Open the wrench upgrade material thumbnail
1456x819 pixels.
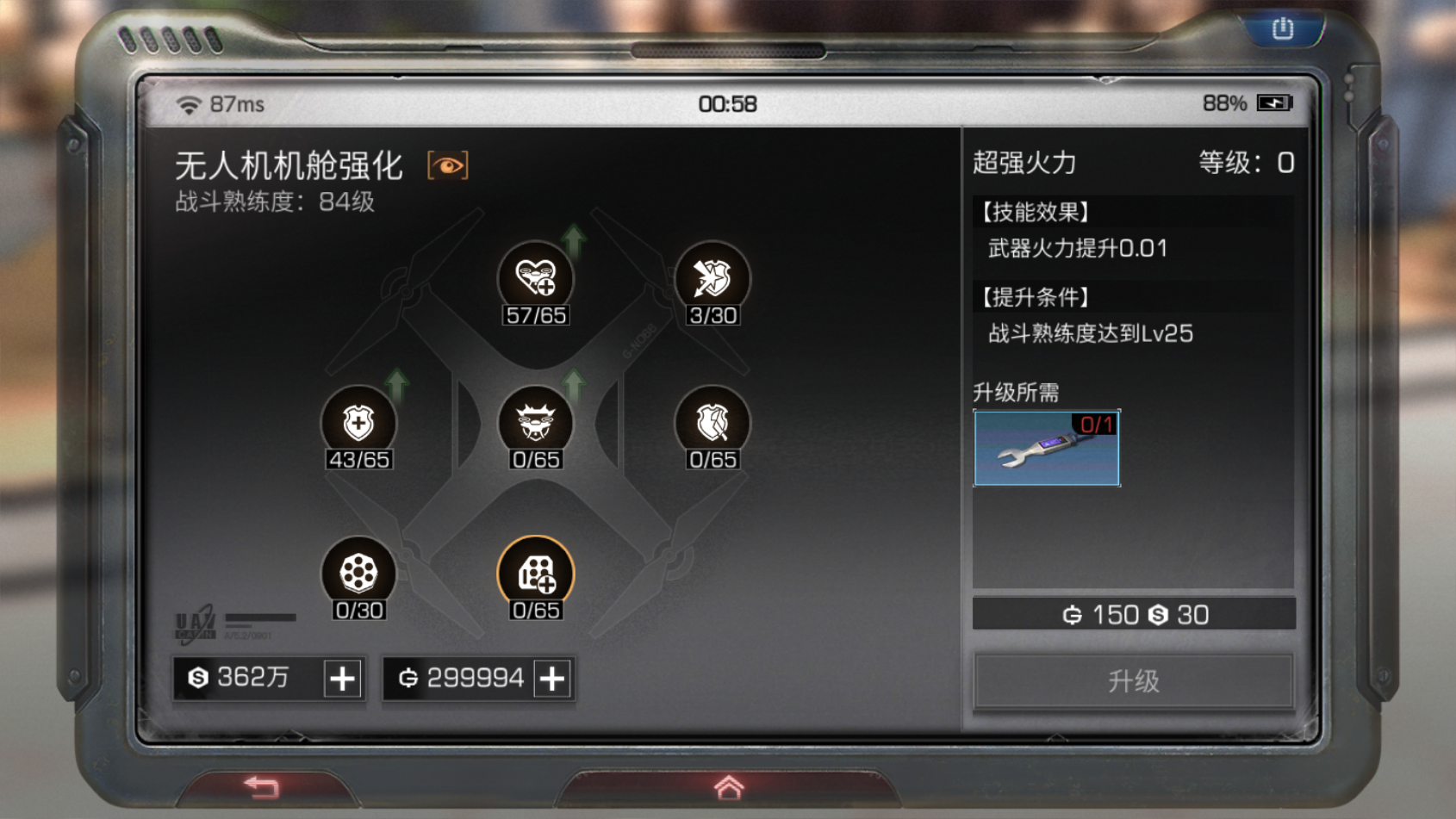tap(1047, 448)
